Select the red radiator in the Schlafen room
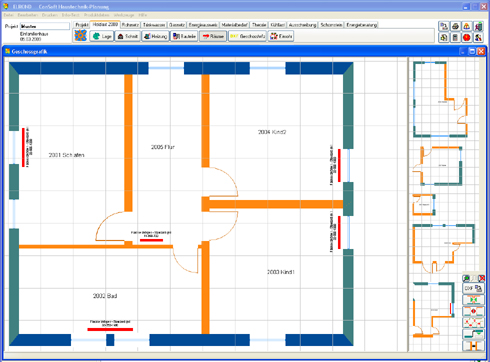Screen dimensions: 490x362 click(x=23, y=147)
